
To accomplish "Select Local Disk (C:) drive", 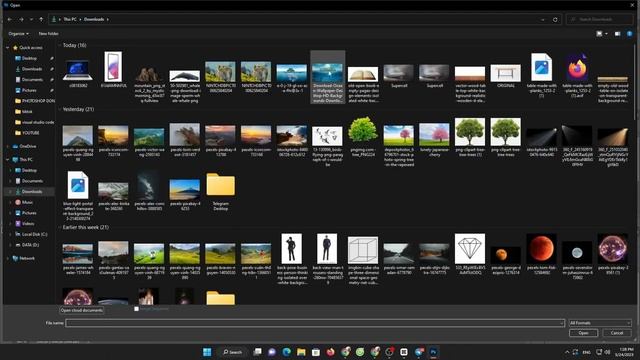I will pyautogui.click(x=31, y=234).
